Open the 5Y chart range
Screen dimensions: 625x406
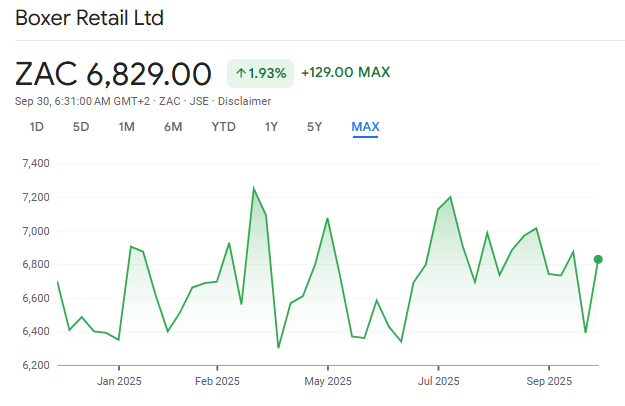(x=315, y=127)
